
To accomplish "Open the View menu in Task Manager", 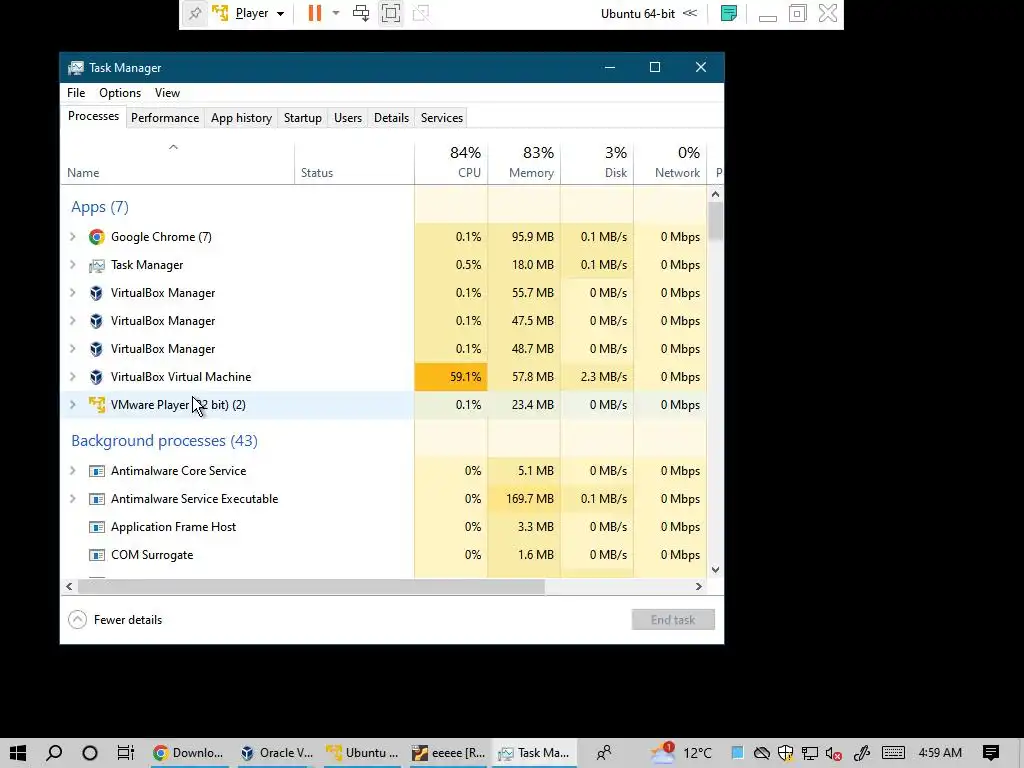I will coord(167,93).
